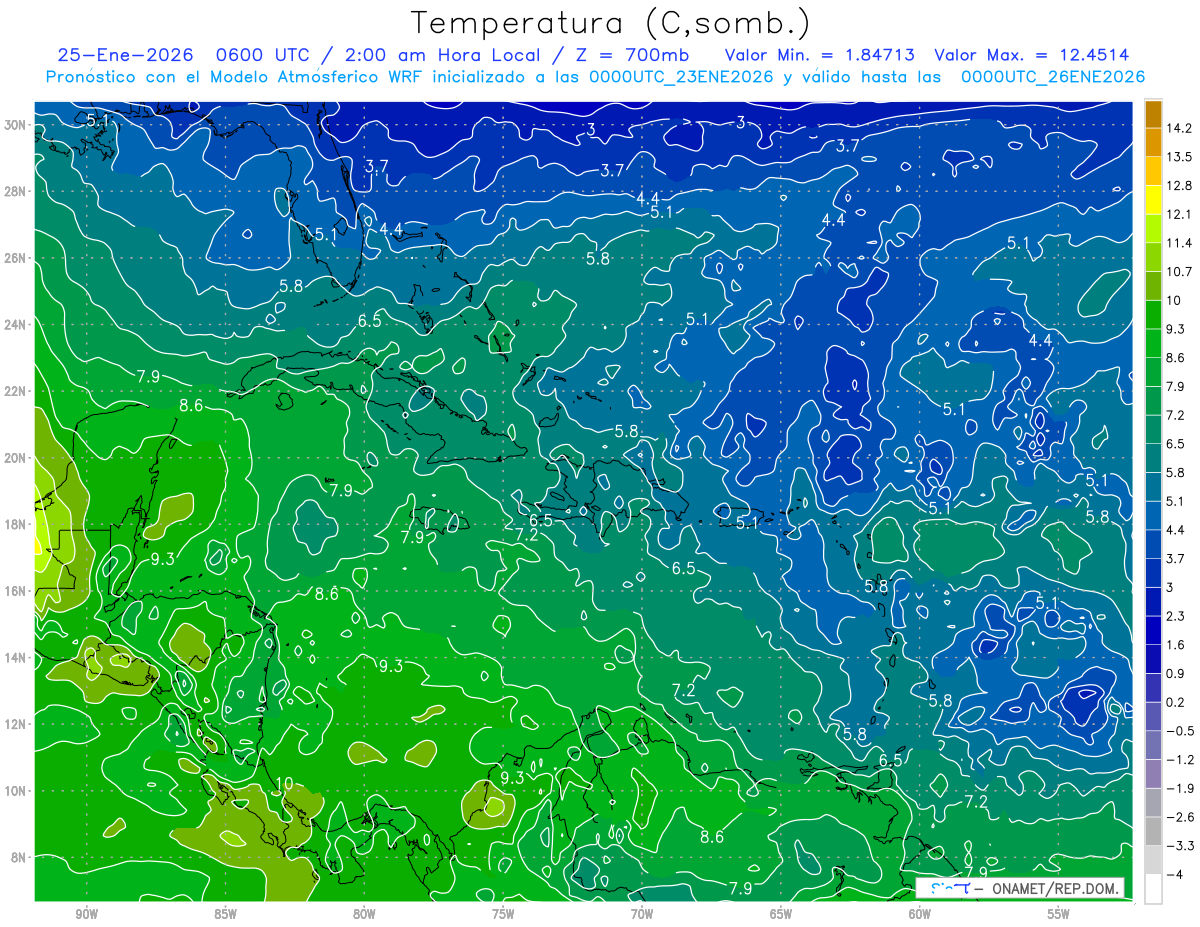
Task: Click the 55W longitude axis label
Action: [x=1059, y=914]
